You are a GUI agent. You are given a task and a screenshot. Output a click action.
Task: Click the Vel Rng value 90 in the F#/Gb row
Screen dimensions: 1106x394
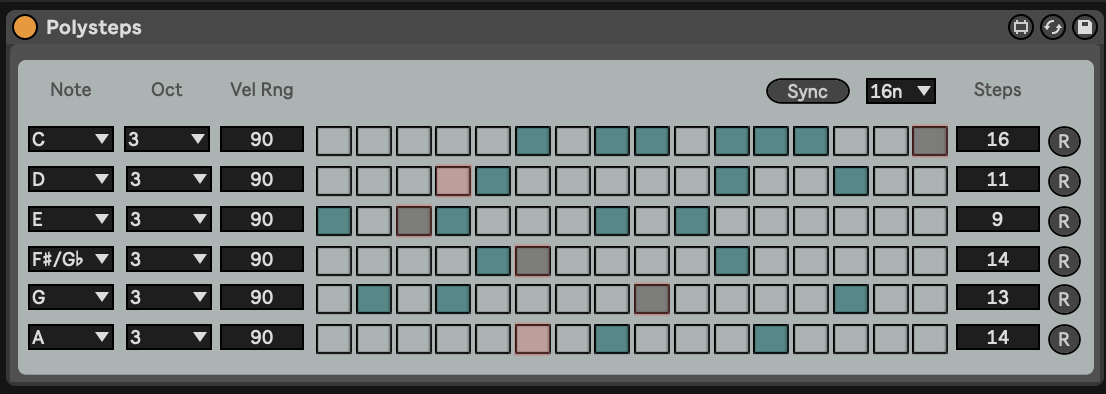click(262, 259)
